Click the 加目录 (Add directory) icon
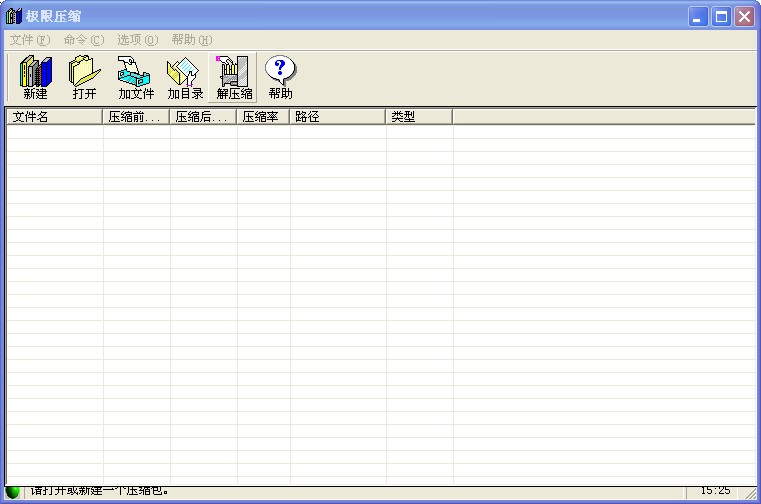The image size is (761, 504). pyautogui.click(x=185, y=77)
